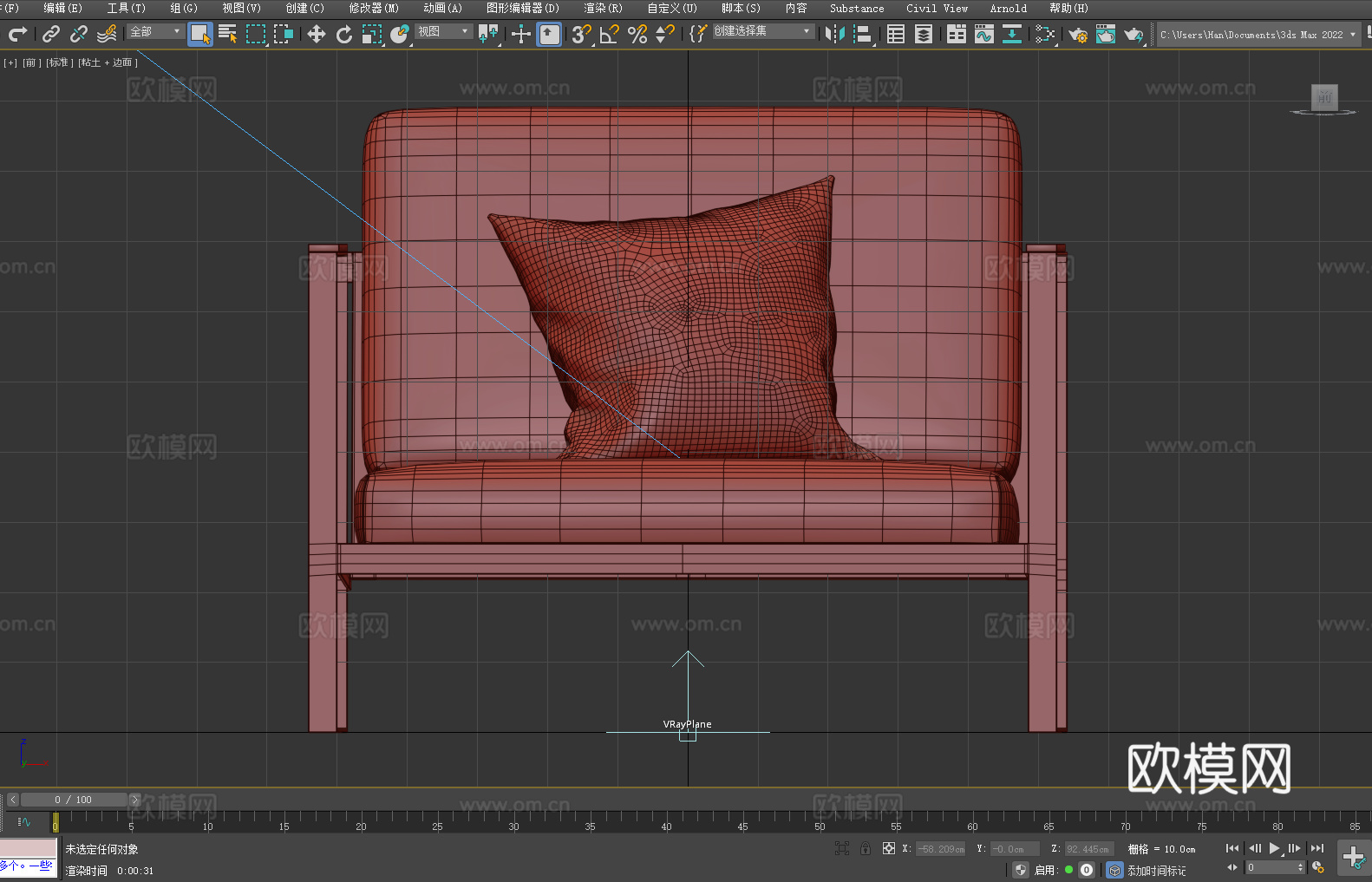Open the [标准] viewport shading label
The height and width of the screenshot is (882, 1372).
[x=59, y=62]
